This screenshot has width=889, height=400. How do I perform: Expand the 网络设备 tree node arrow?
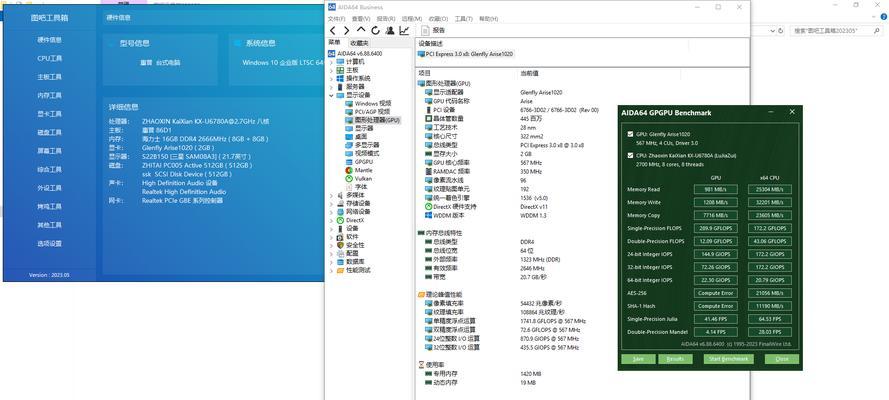(x=332, y=212)
